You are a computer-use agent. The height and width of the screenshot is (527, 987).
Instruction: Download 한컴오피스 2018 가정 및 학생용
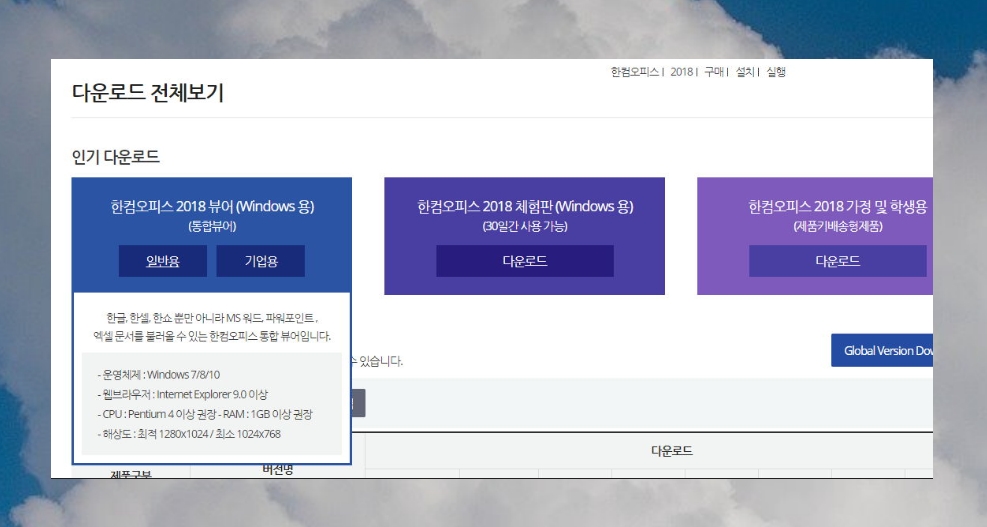[837, 261]
